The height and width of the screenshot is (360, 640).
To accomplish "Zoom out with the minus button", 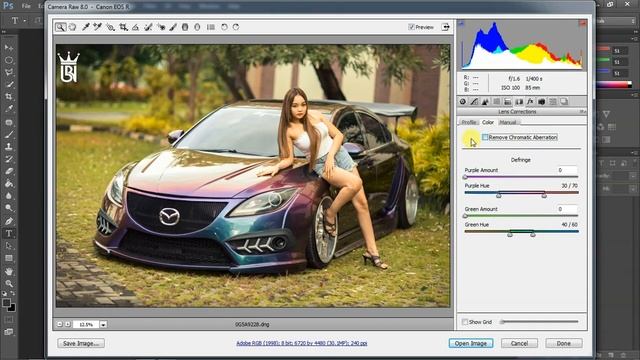I will coord(60,324).
